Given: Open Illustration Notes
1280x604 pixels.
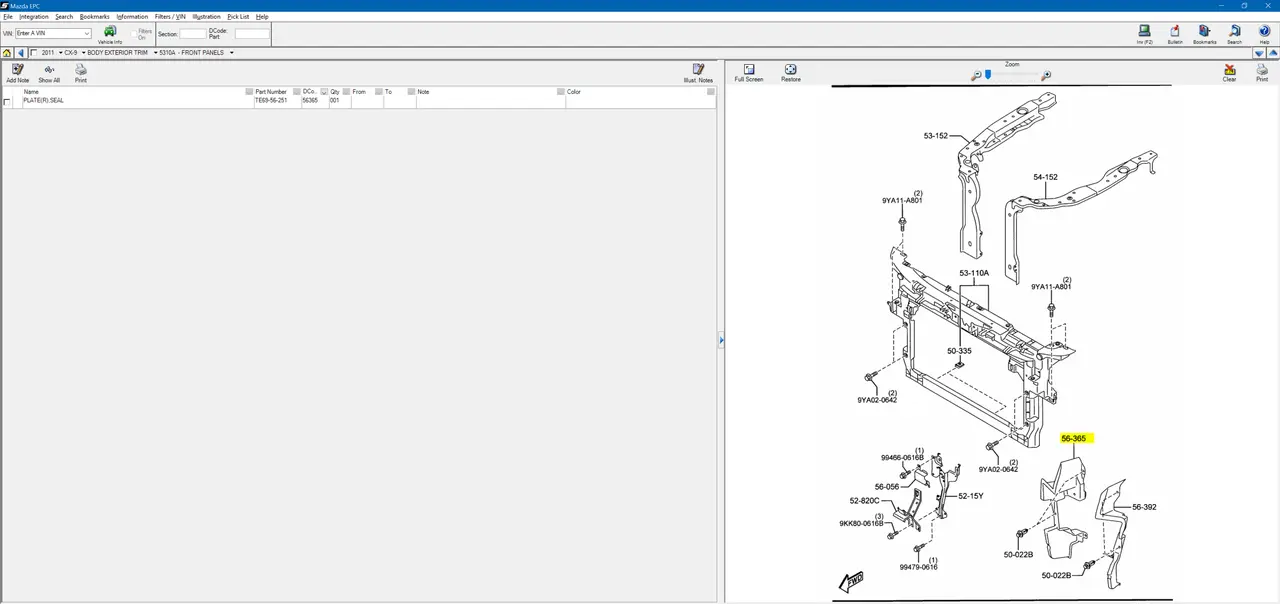Looking at the screenshot, I should (698, 70).
